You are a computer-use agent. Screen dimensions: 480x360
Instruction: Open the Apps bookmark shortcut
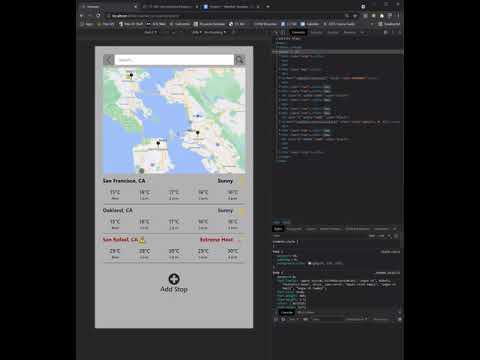pos(87,24)
